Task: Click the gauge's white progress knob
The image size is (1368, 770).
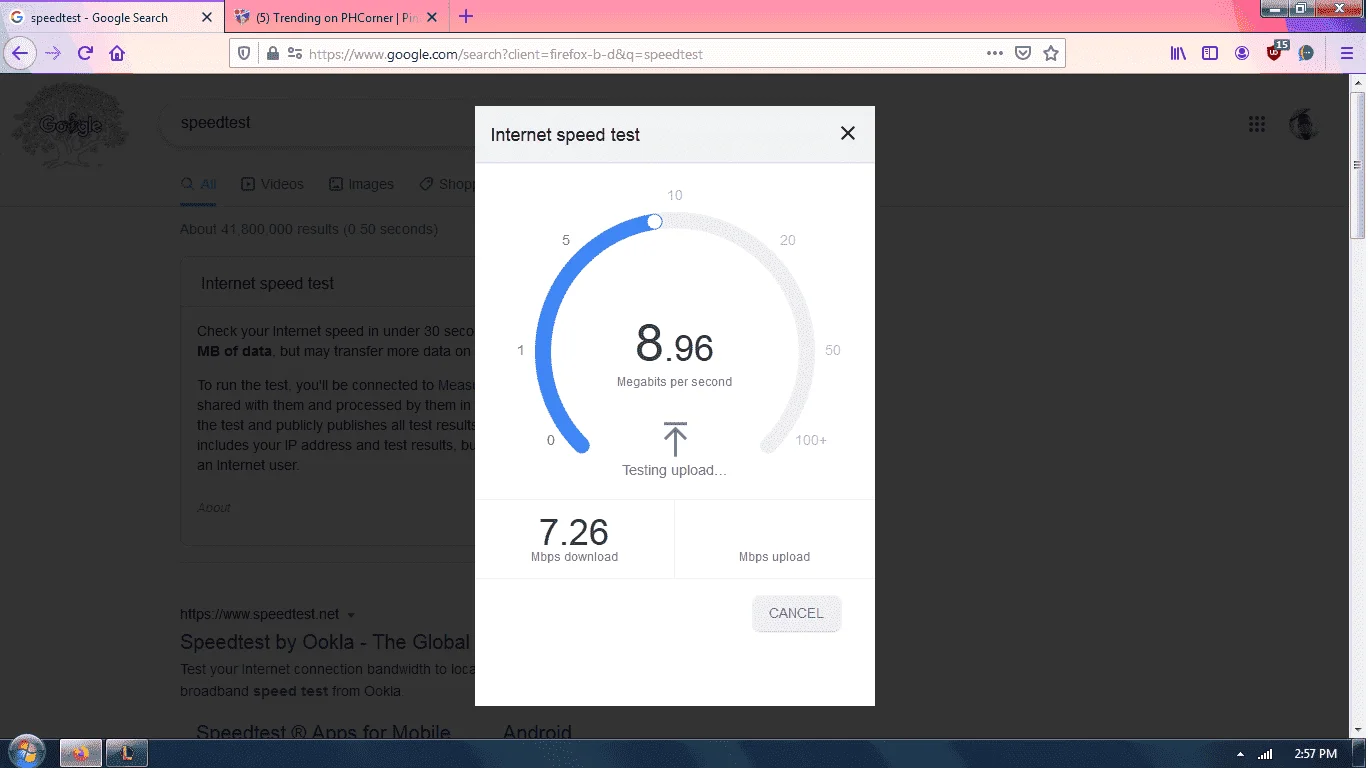Action: 655,221
